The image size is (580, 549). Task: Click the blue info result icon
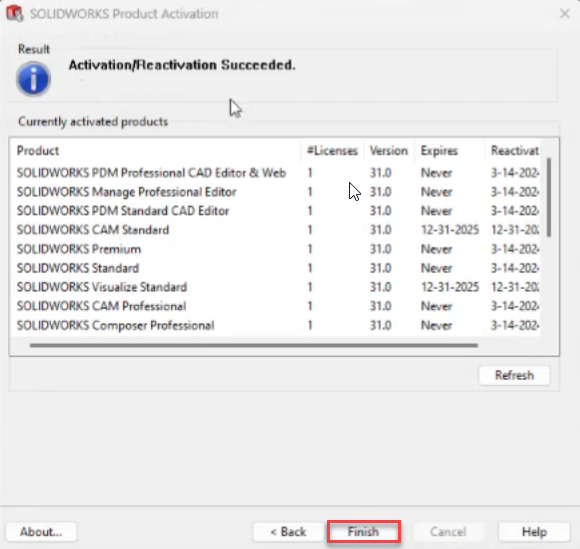coord(33,79)
